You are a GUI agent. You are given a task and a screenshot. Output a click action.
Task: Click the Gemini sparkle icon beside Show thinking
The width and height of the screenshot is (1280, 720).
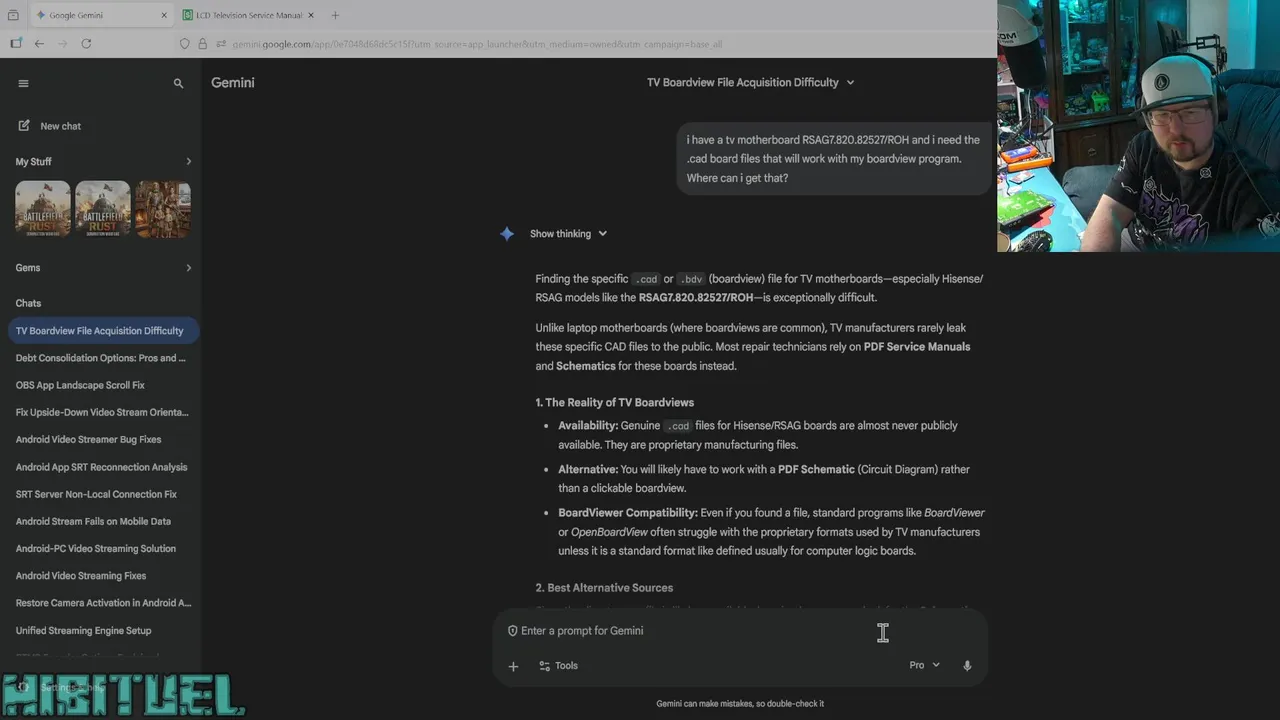coord(507,233)
